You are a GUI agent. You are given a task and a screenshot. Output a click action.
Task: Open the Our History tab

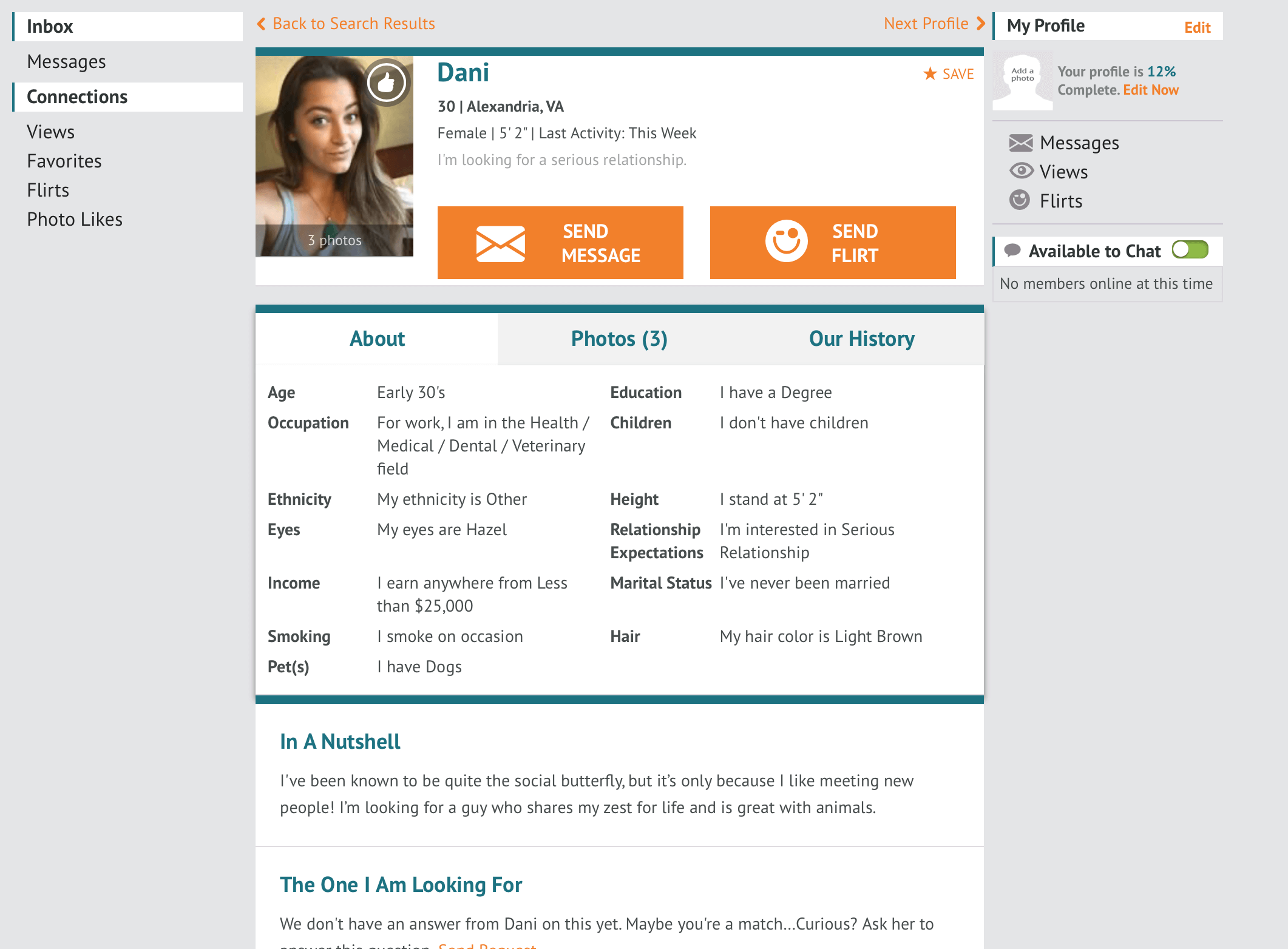pyautogui.click(x=863, y=337)
